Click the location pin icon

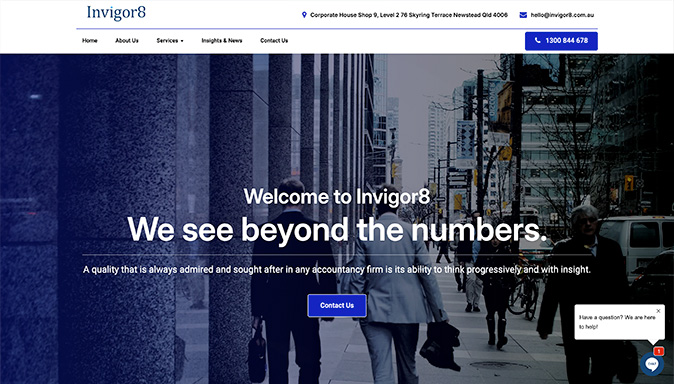(x=304, y=15)
